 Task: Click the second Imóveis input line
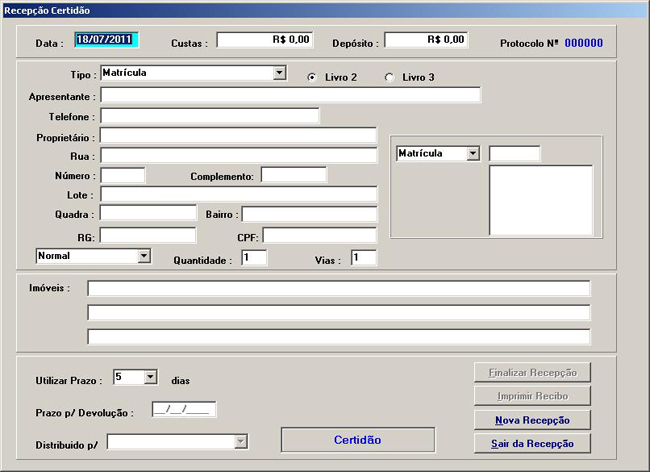(x=339, y=312)
